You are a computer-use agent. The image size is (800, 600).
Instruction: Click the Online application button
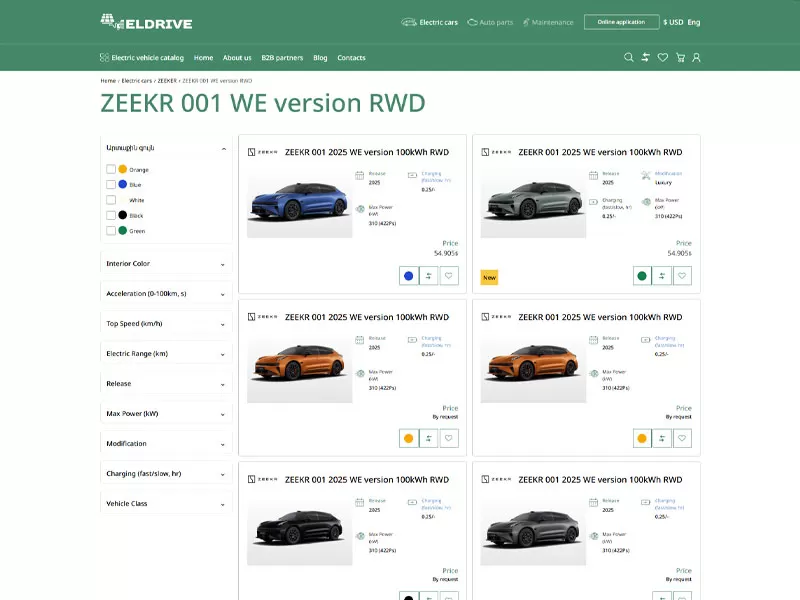(621, 22)
